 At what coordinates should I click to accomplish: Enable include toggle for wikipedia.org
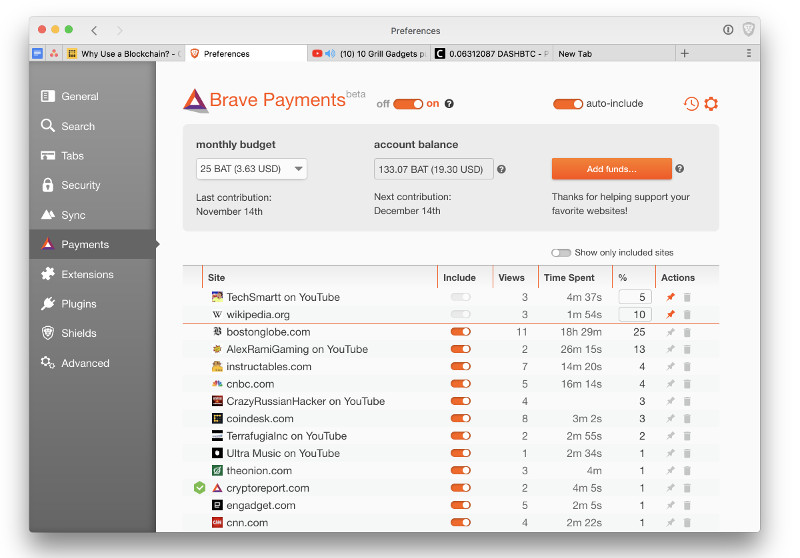tap(460, 314)
